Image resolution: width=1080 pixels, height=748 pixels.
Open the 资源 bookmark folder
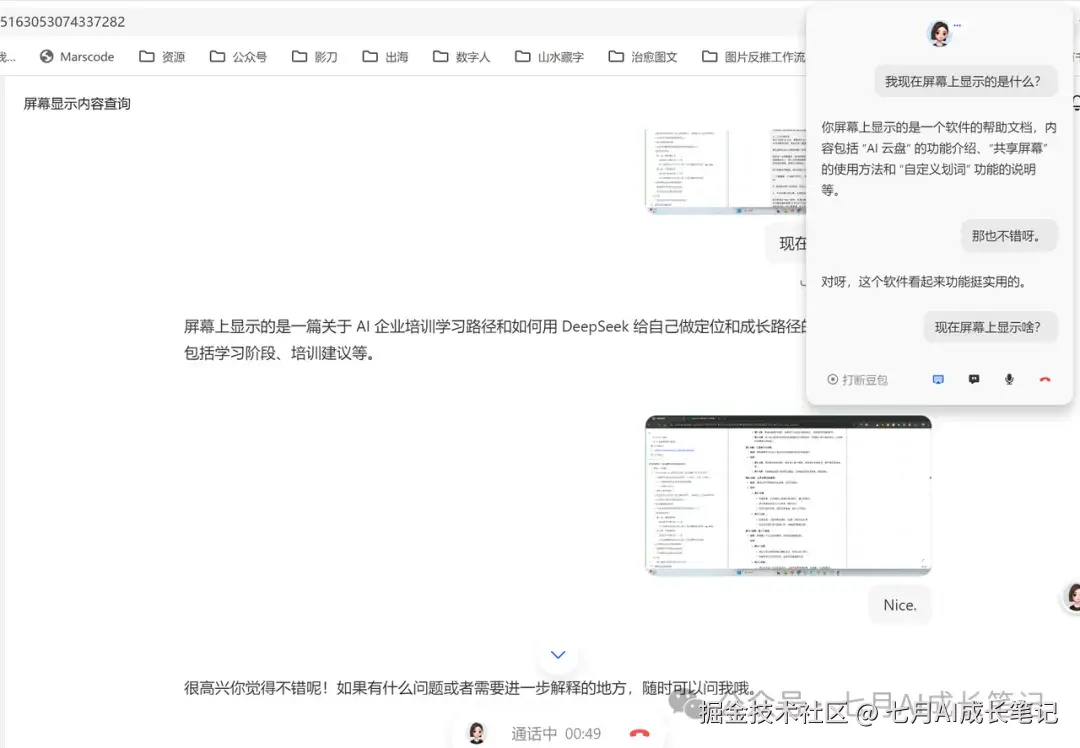coord(164,57)
